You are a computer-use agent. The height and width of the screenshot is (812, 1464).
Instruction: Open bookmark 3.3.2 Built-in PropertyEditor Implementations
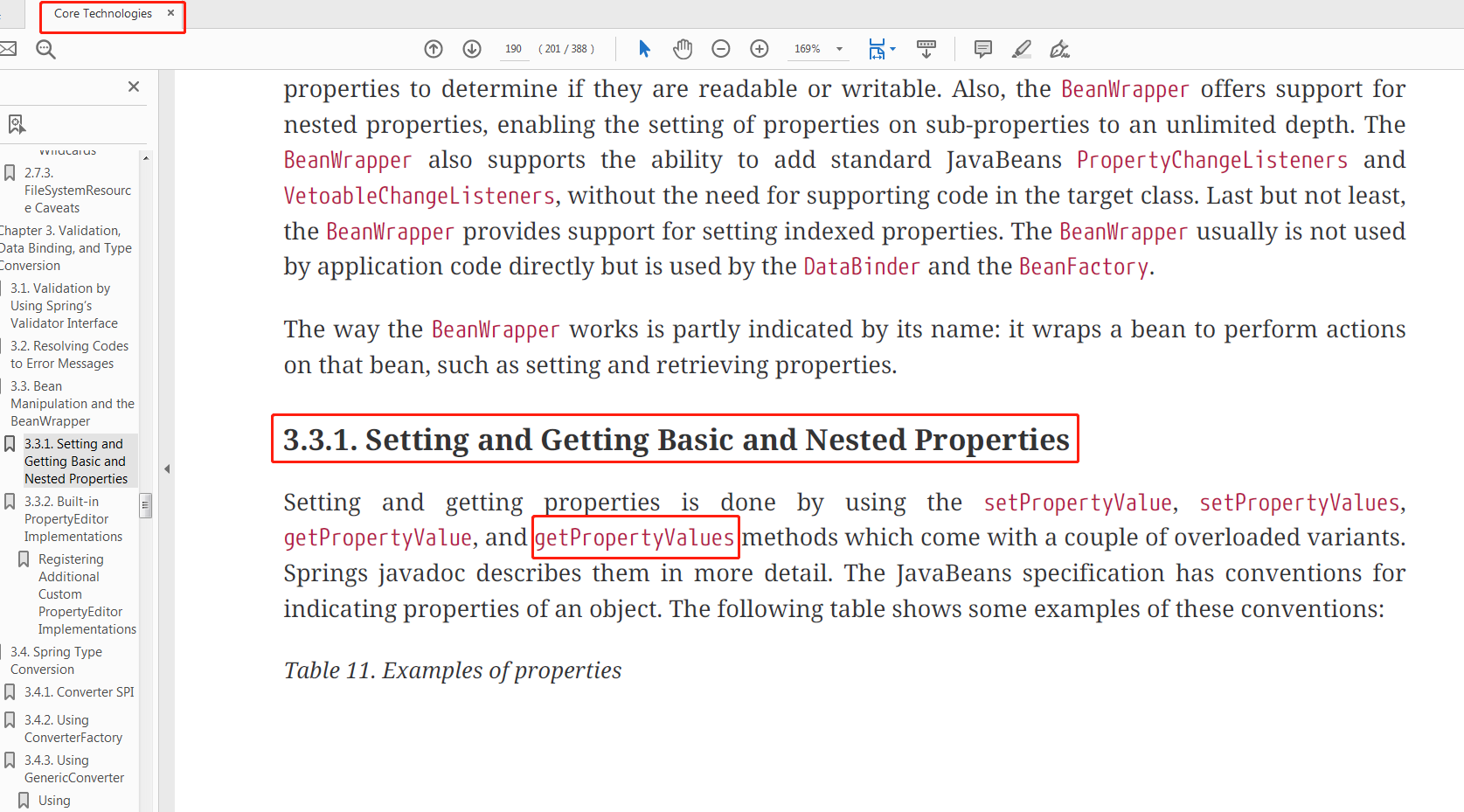point(73,519)
